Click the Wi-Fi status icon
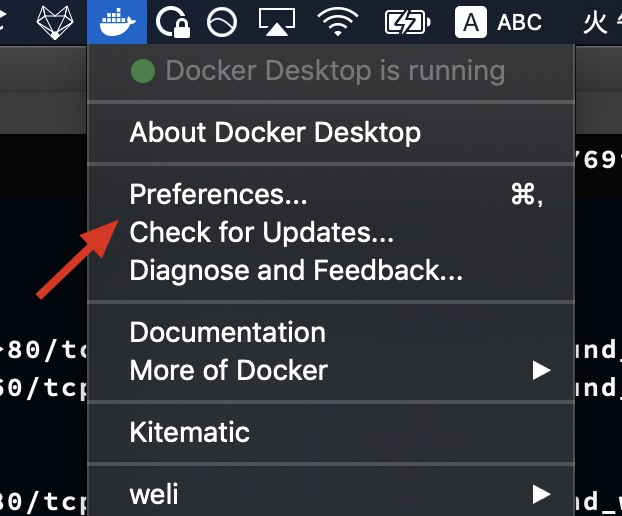The image size is (622, 516). (x=338, y=22)
